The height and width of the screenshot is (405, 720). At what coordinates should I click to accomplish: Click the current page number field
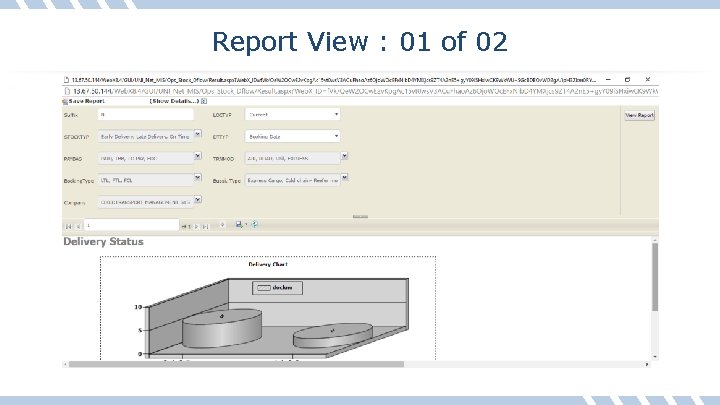point(131,225)
